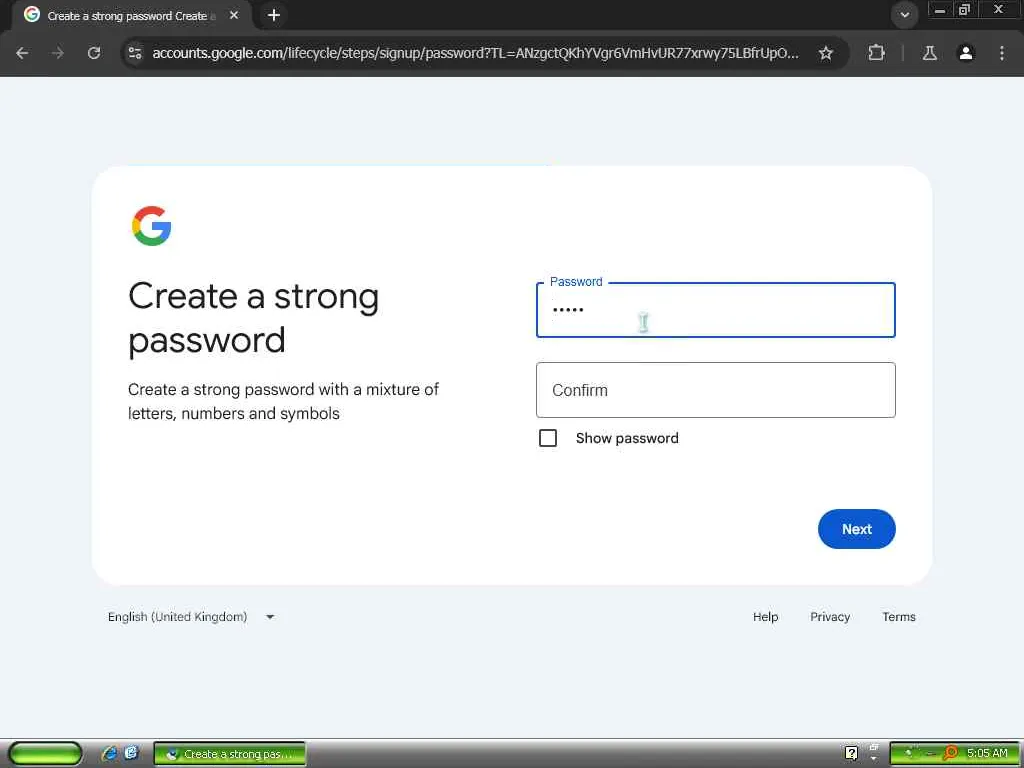Open the Privacy link
The height and width of the screenshot is (768, 1024).
(x=830, y=616)
